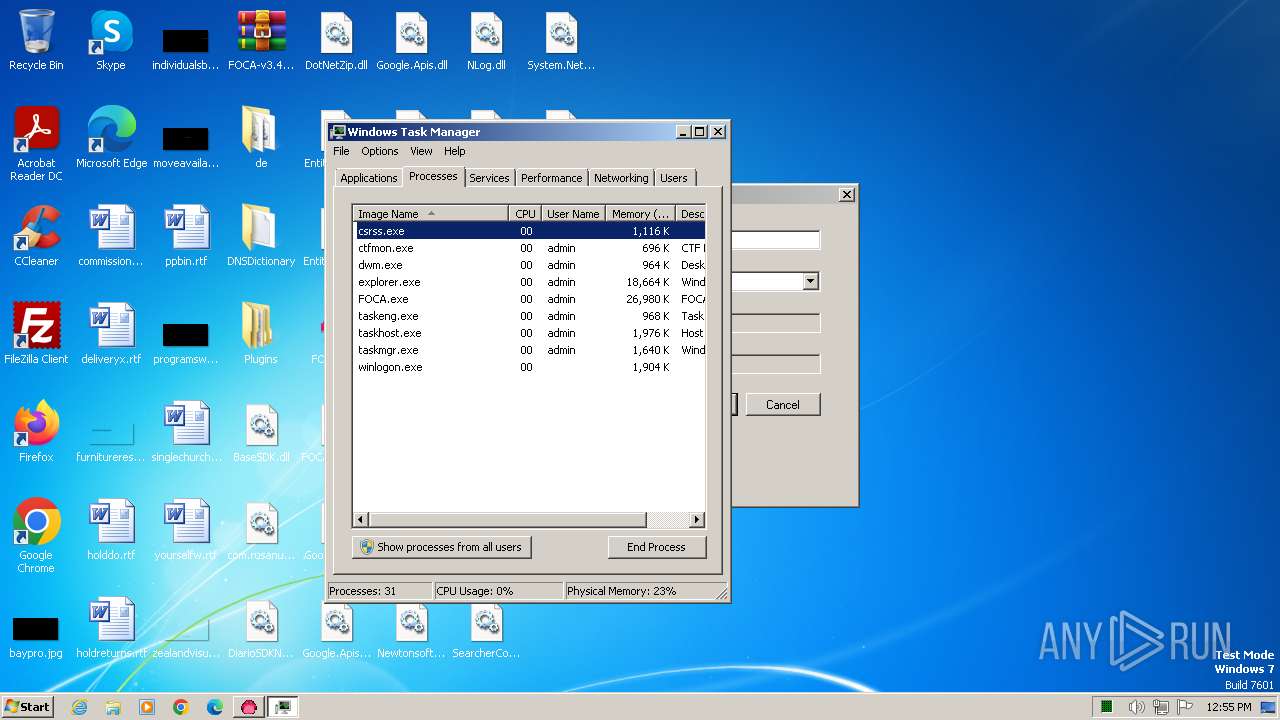Open the volume control in system tray
Viewport: 1280px width, 720px height.
[1137, 707]
